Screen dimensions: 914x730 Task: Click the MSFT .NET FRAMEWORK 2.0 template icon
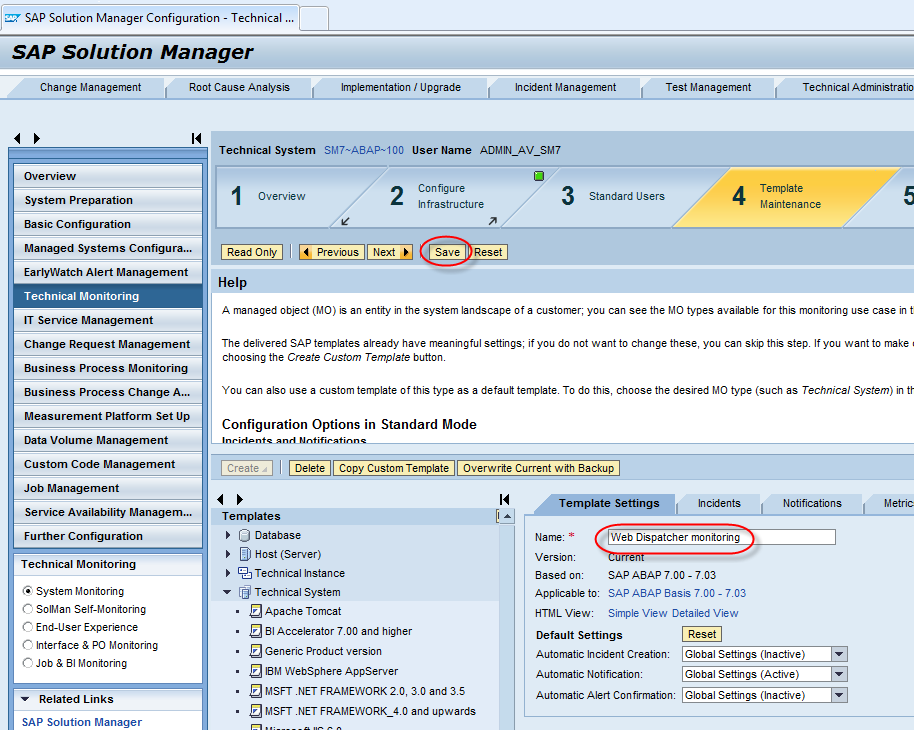coord(255,691)
